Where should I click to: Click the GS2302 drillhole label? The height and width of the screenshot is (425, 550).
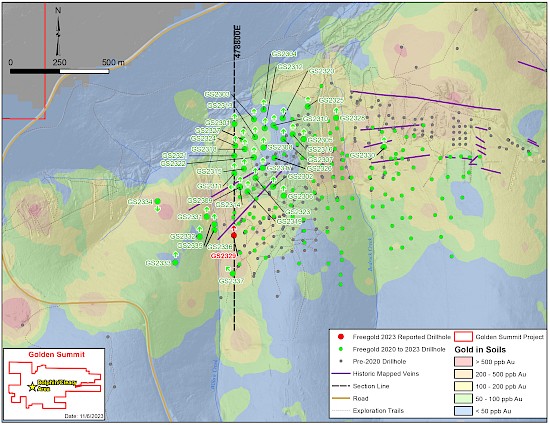pyautogui.click(x=300, y=176)
